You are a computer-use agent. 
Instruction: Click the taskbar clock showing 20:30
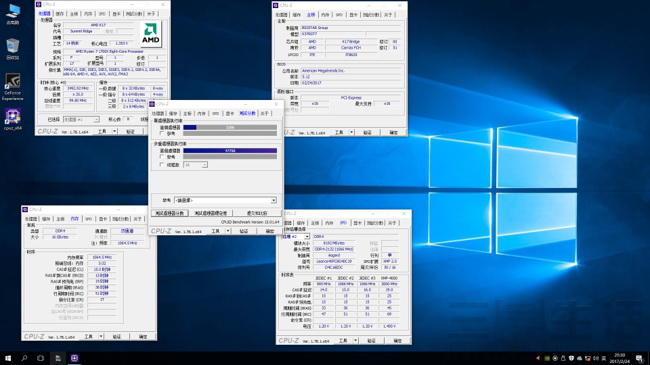coord(620,358)
